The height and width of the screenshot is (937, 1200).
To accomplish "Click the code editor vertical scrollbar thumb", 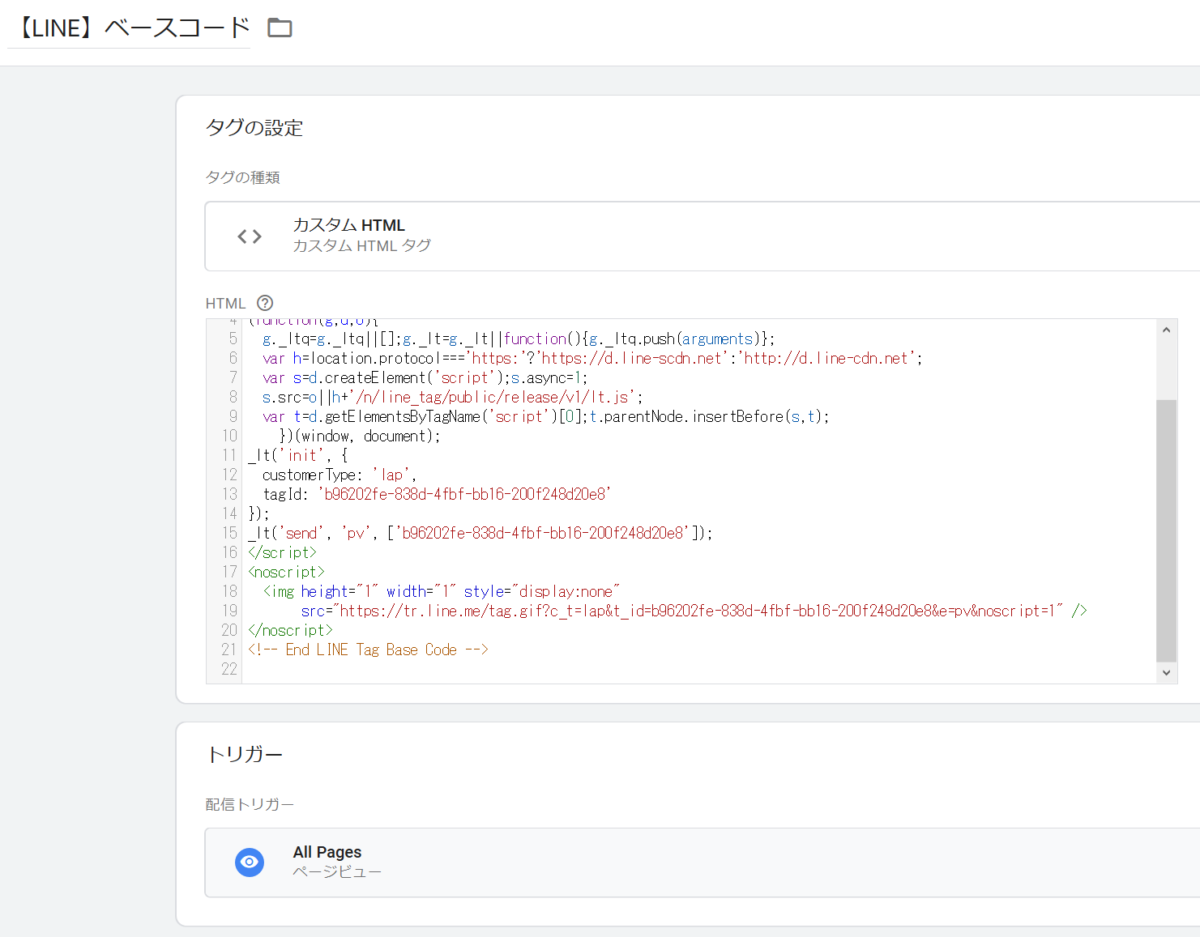I will [1166, 530].
